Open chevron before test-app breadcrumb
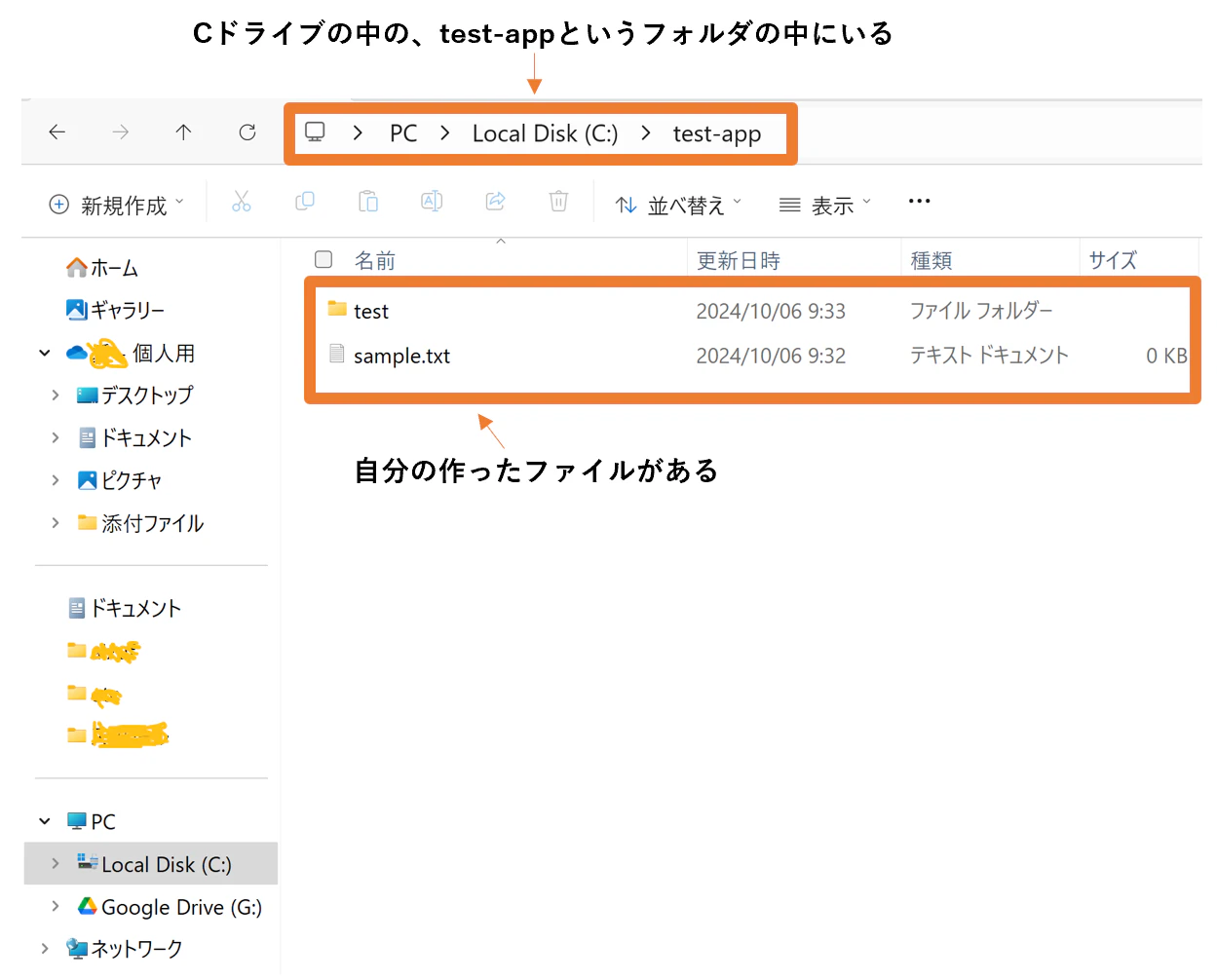 point(646,132)
